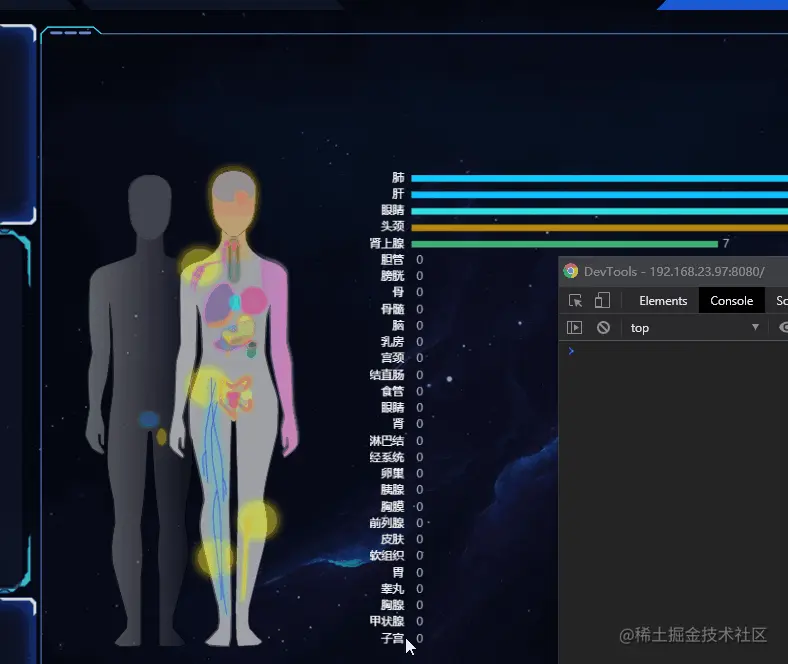788x664 pixels.
Task: Select the 卵巢 row label
Action: coord(392,473)
